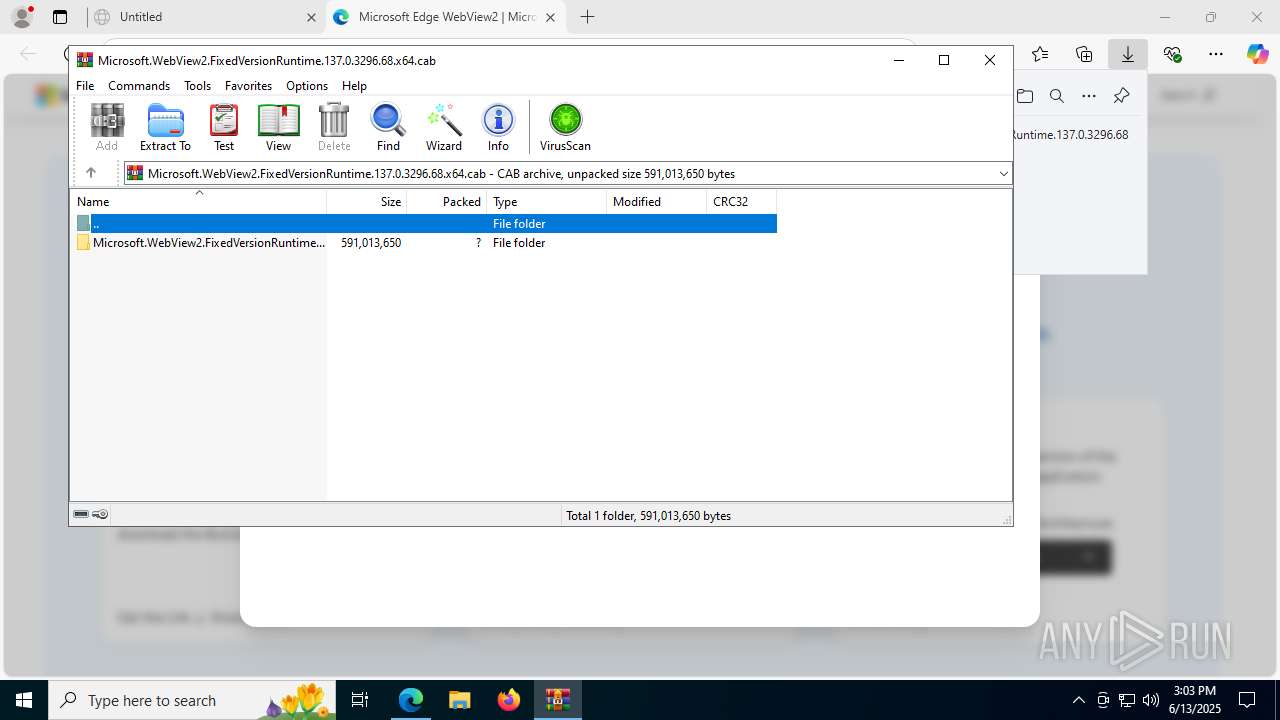Open the notification center icon
The width and height of the screenshot is (1280, 720).
[x=1247, y=700]
